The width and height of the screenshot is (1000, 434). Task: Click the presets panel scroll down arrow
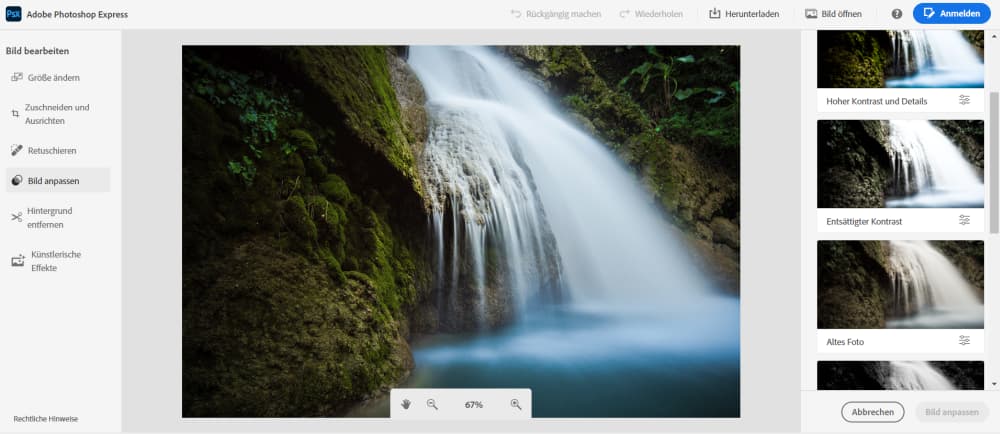pyautogui.click(x=994, y=384)
